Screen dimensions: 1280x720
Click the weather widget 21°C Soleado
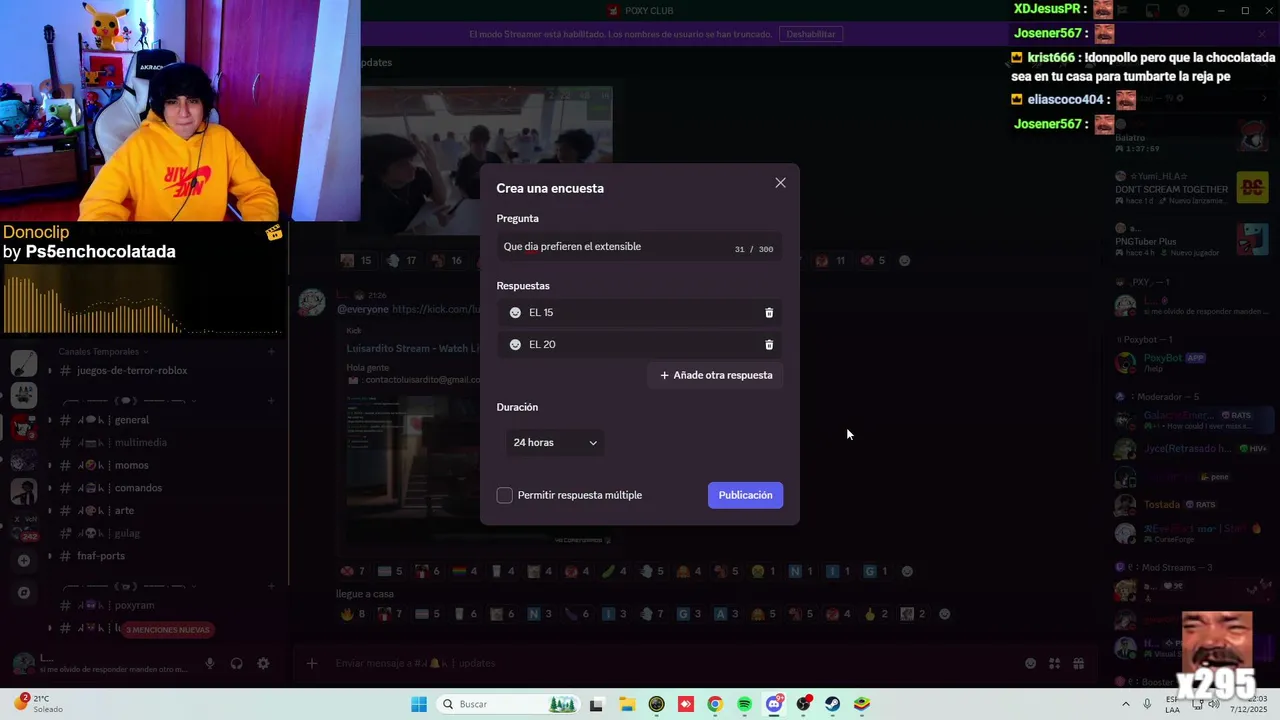pos(38,704)
